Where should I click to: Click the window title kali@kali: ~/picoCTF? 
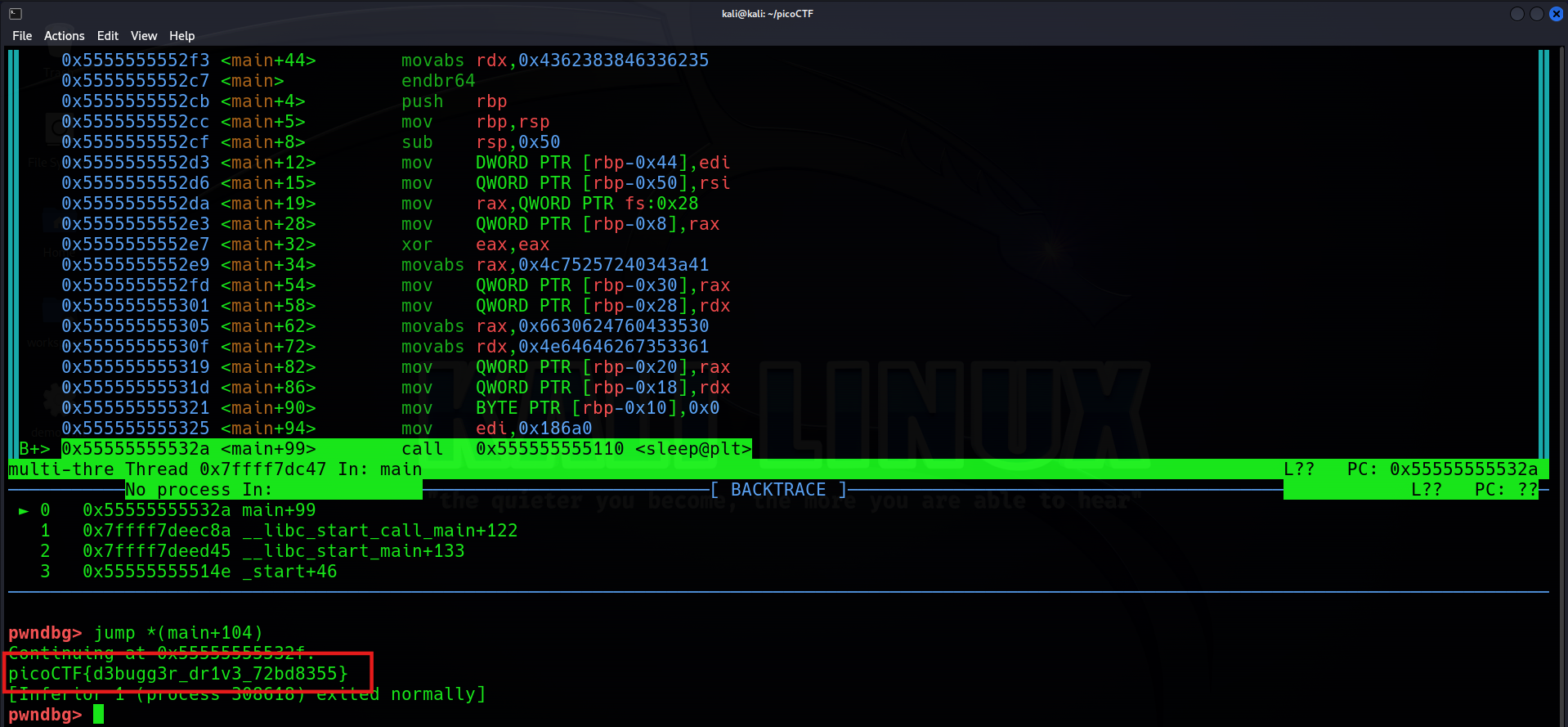pos(767,14)
